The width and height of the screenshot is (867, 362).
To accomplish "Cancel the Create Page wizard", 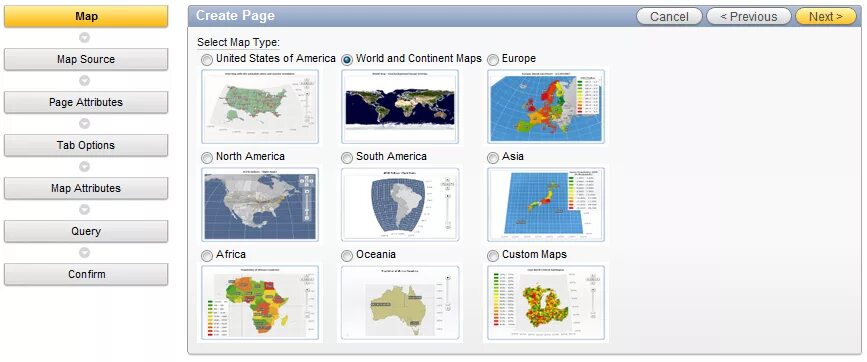I will point(669,17).
